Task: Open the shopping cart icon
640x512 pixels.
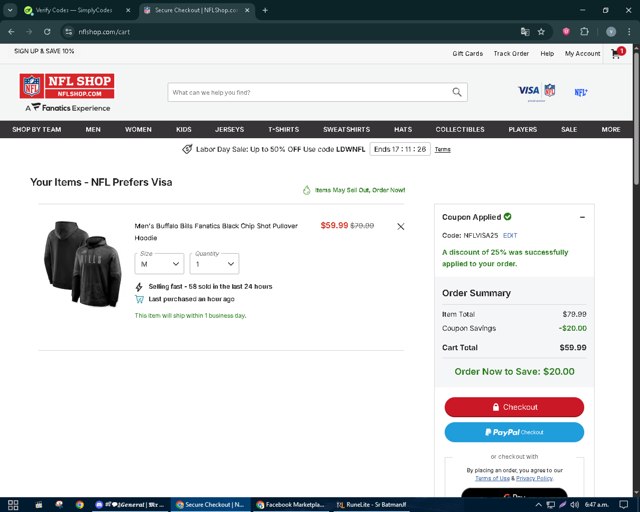Action: (x=616, y=53)
